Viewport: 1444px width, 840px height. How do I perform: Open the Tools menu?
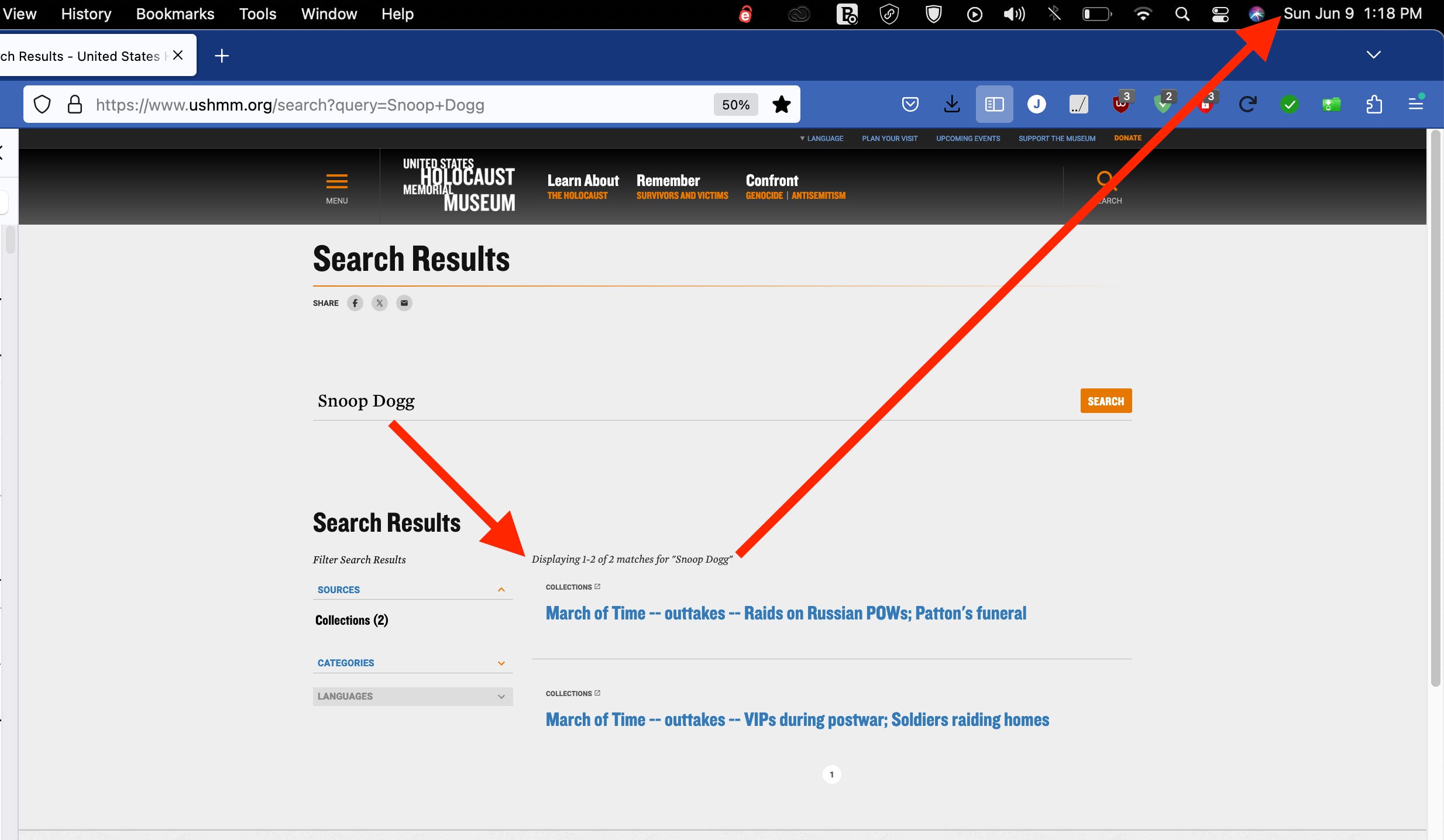tap(257, 14)
